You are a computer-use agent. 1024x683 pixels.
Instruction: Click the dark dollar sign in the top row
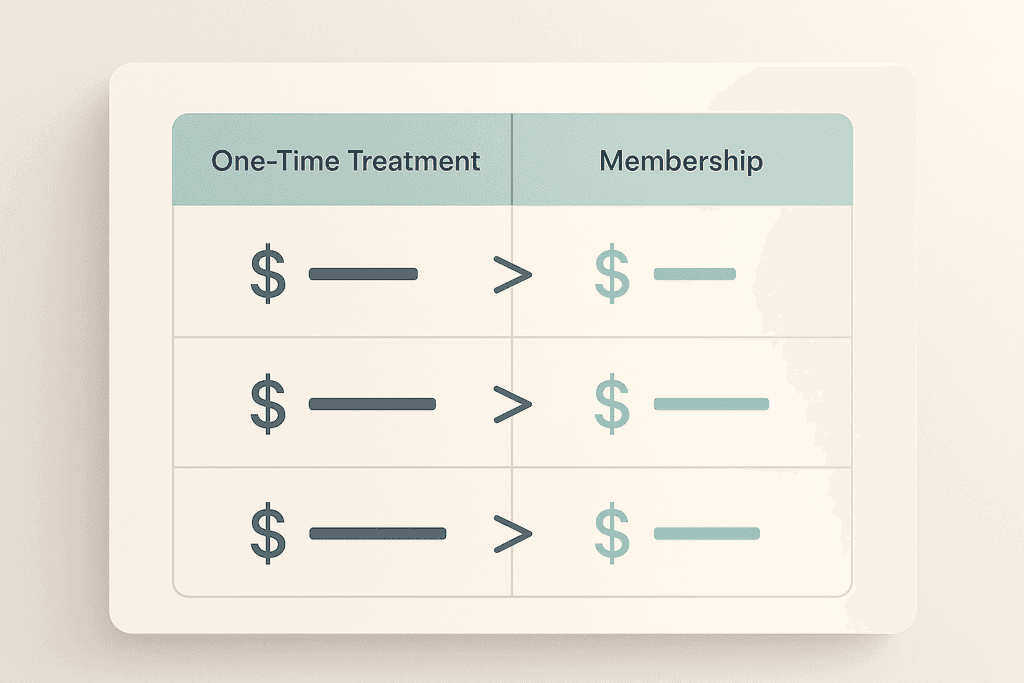(x=267, y=274)
